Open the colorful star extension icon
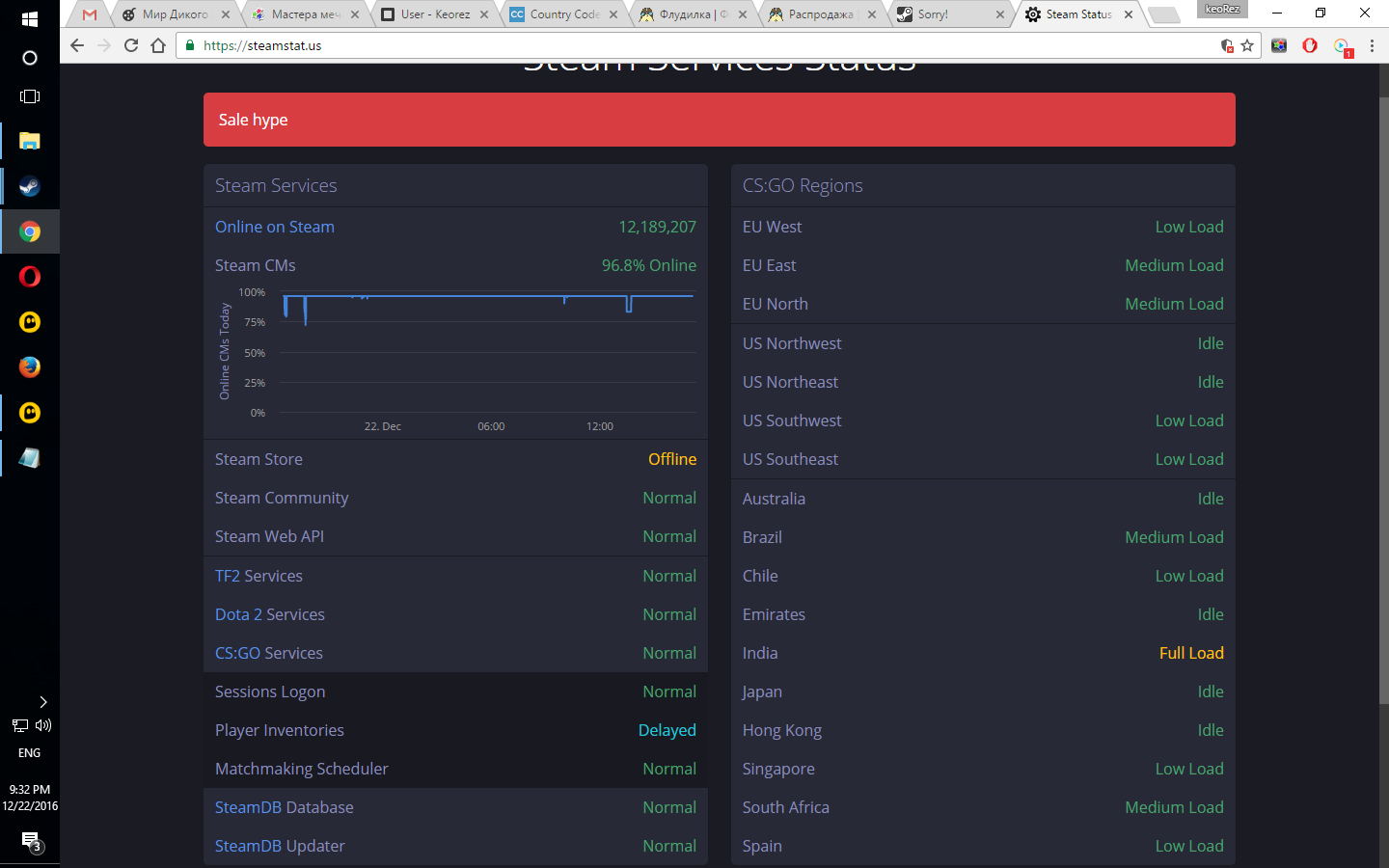The height and width of the screenshot is (868, 1389). 1279,45
